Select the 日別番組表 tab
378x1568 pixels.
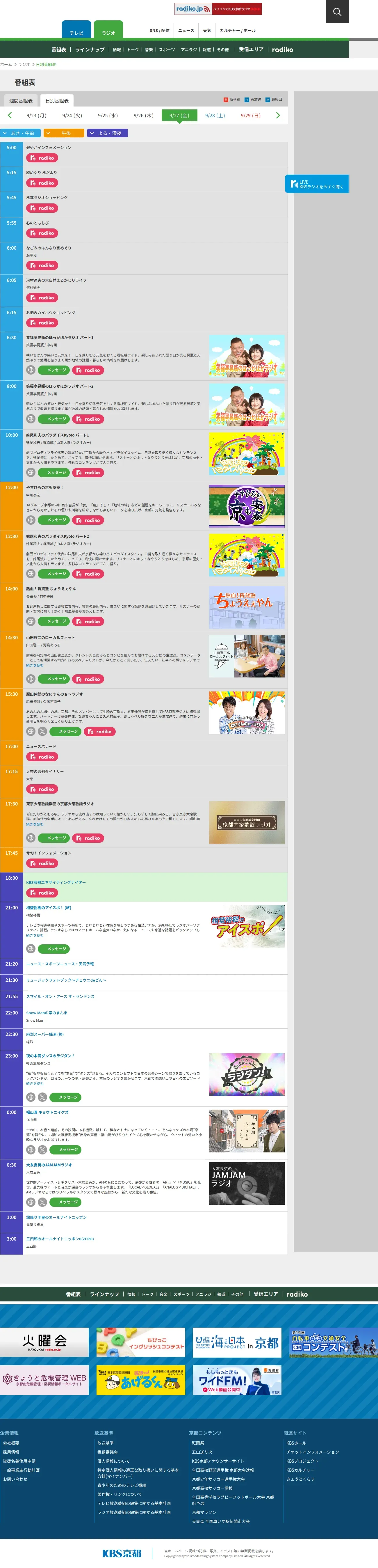[57, 100]
